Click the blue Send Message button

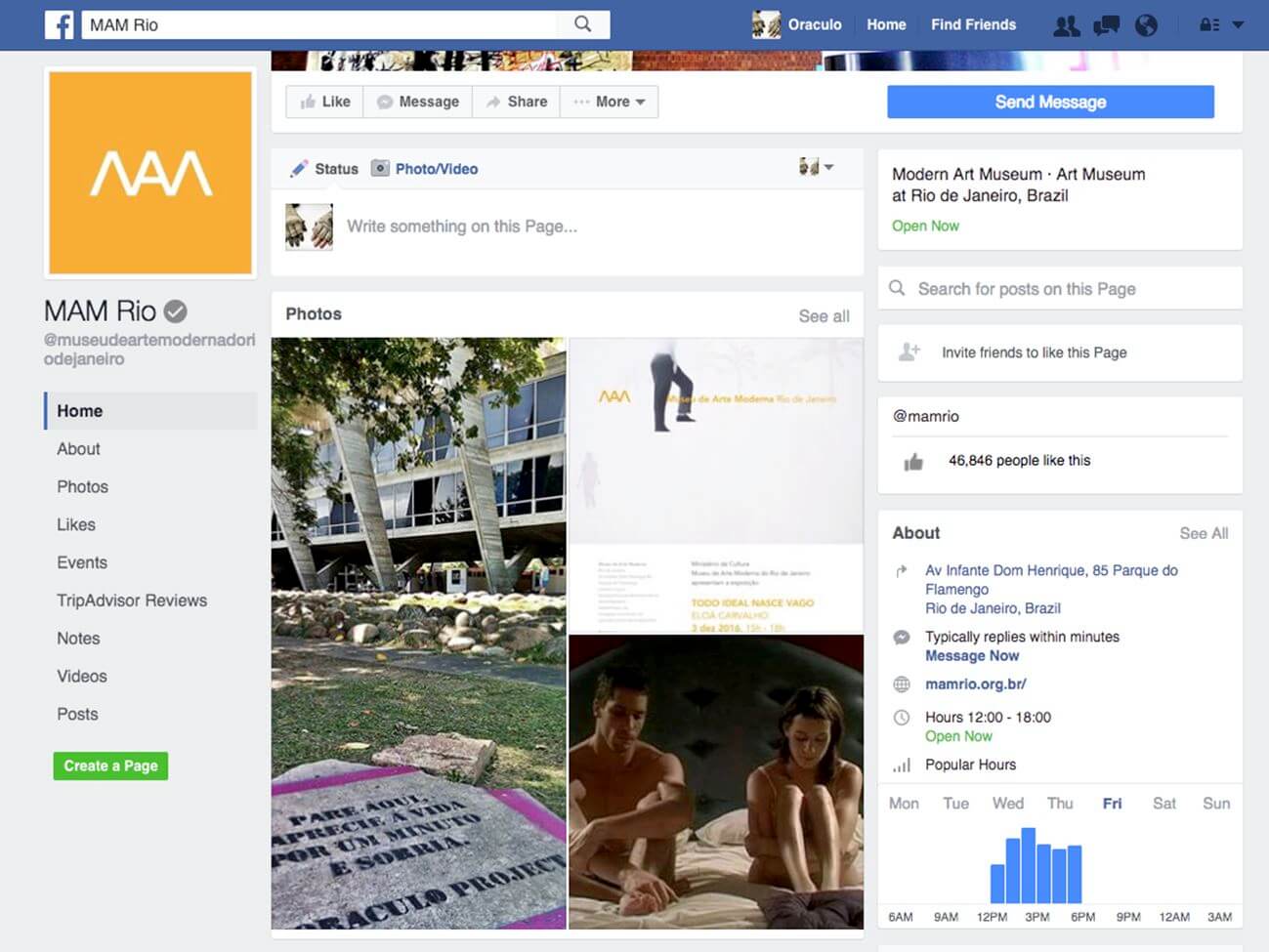coord(1050,102)
